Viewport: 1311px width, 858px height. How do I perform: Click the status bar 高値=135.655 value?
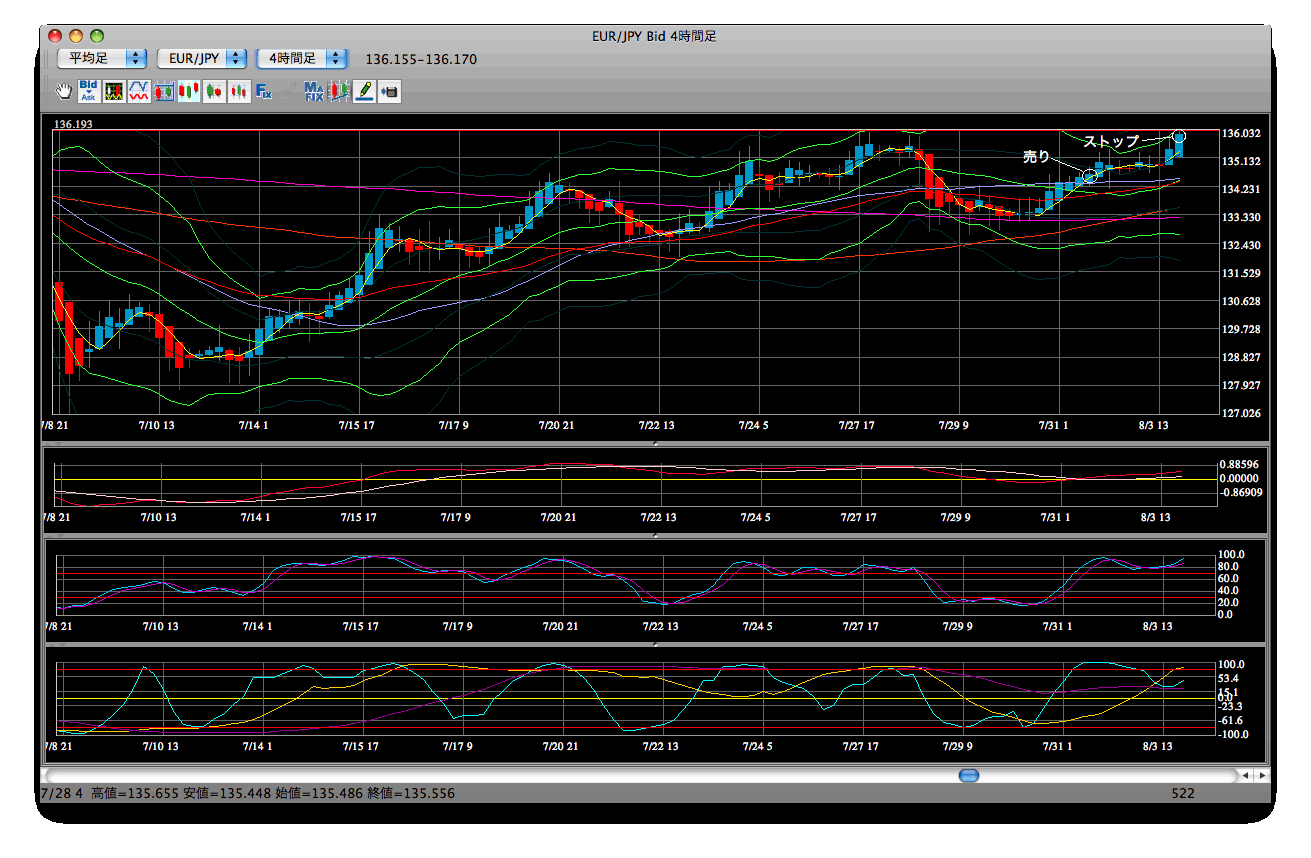tap(135, 793)
